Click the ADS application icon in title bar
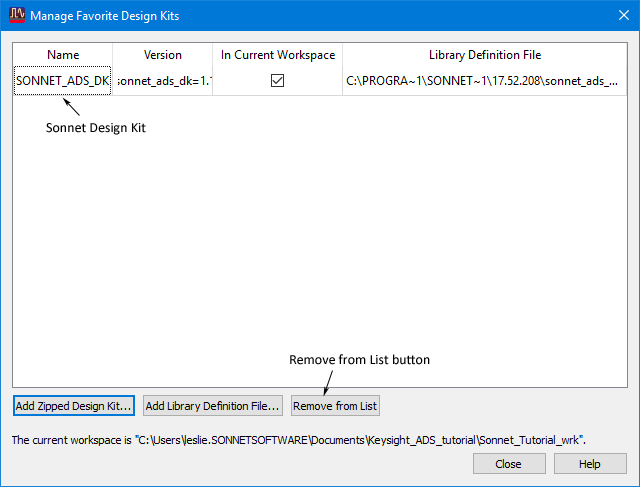Viewport: 640px width, 487px height. 17,15
